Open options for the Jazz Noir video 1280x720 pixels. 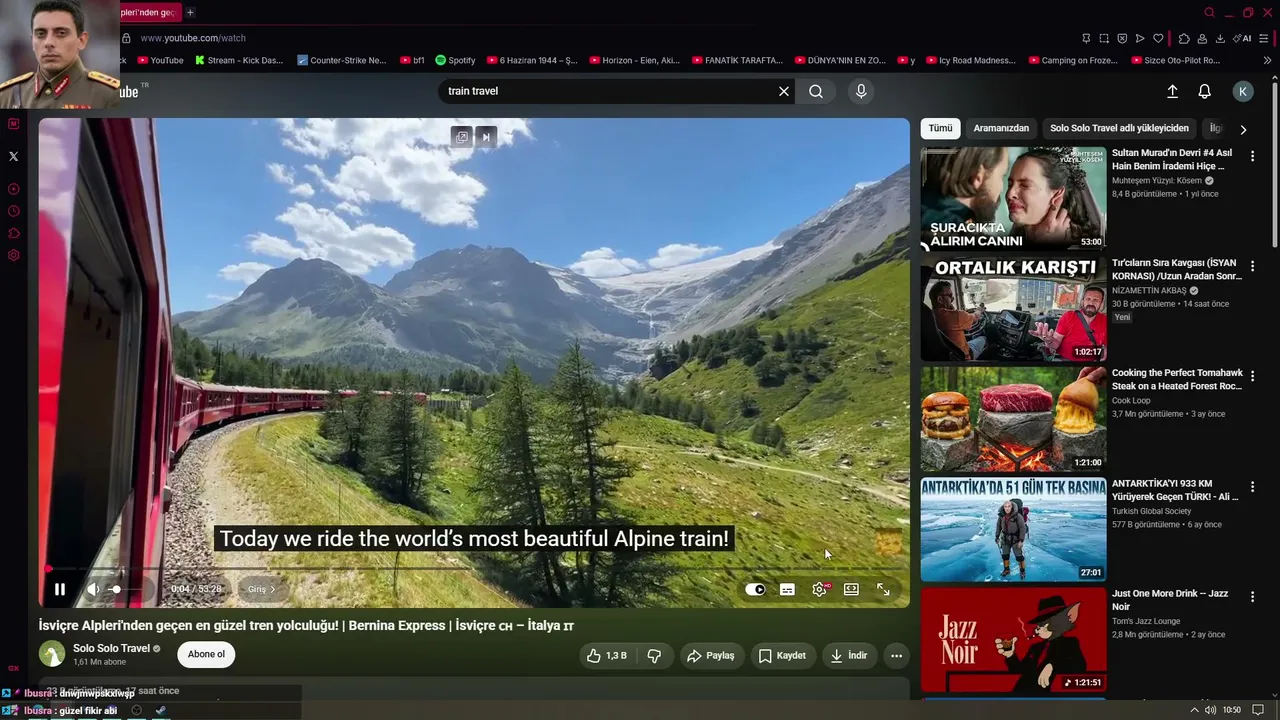[1252, 596]
